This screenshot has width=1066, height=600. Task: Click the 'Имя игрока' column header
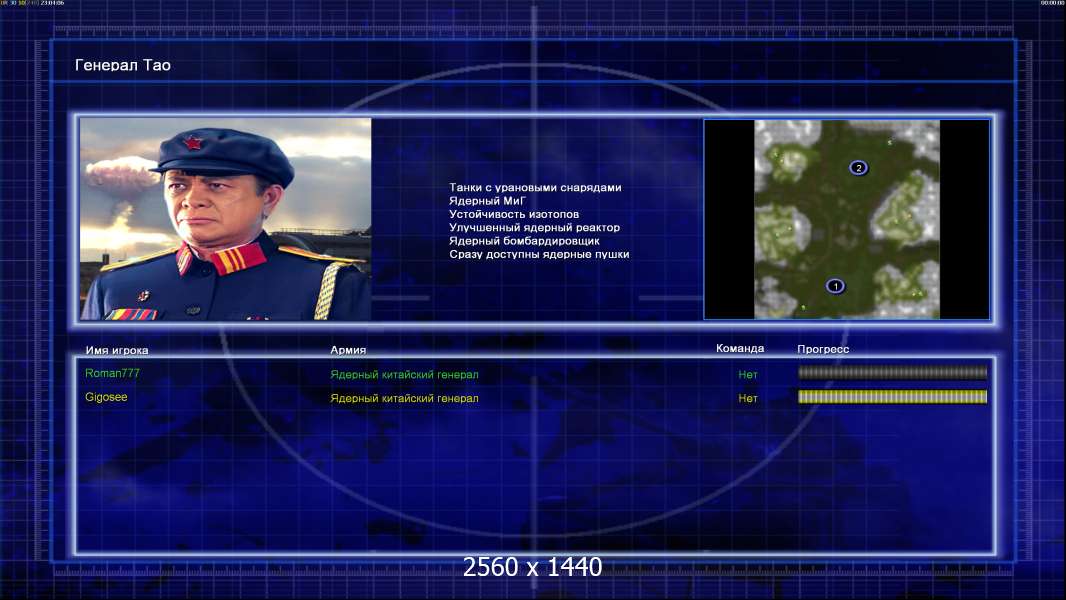coord(117,350)
